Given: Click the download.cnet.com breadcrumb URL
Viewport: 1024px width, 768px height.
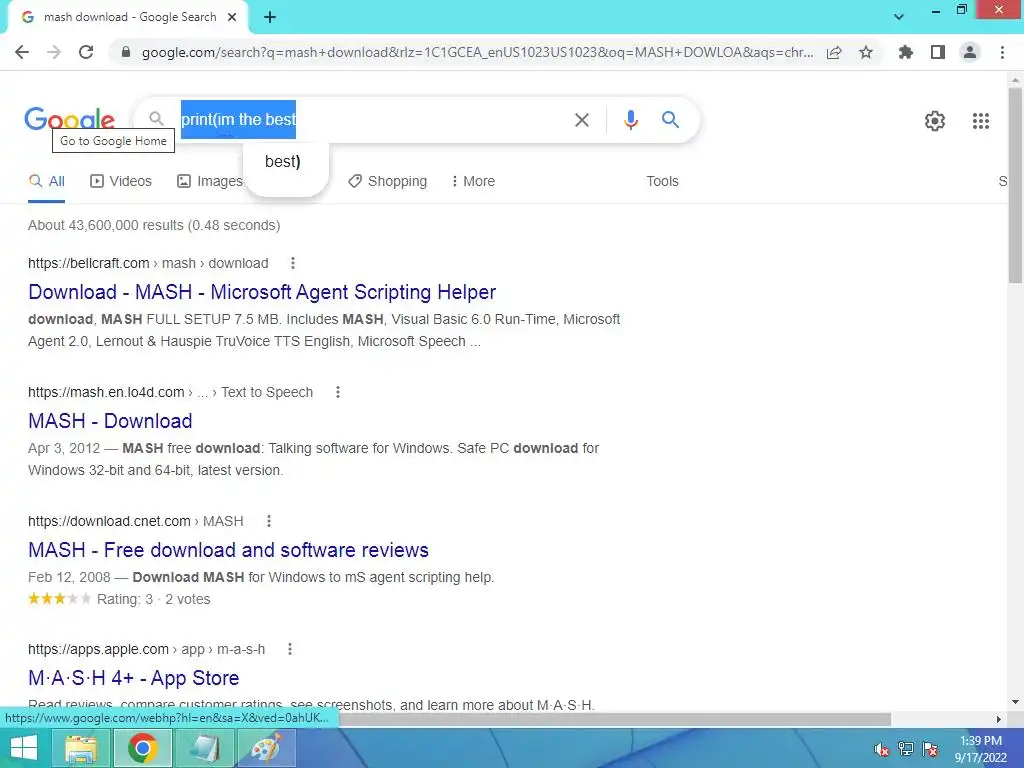Looking at the screenshot, I should (x=136, y=521).
